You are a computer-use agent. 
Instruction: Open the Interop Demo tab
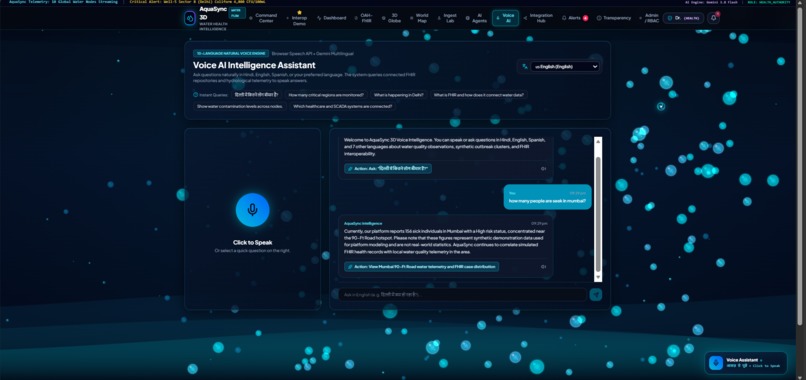[297, 18]
